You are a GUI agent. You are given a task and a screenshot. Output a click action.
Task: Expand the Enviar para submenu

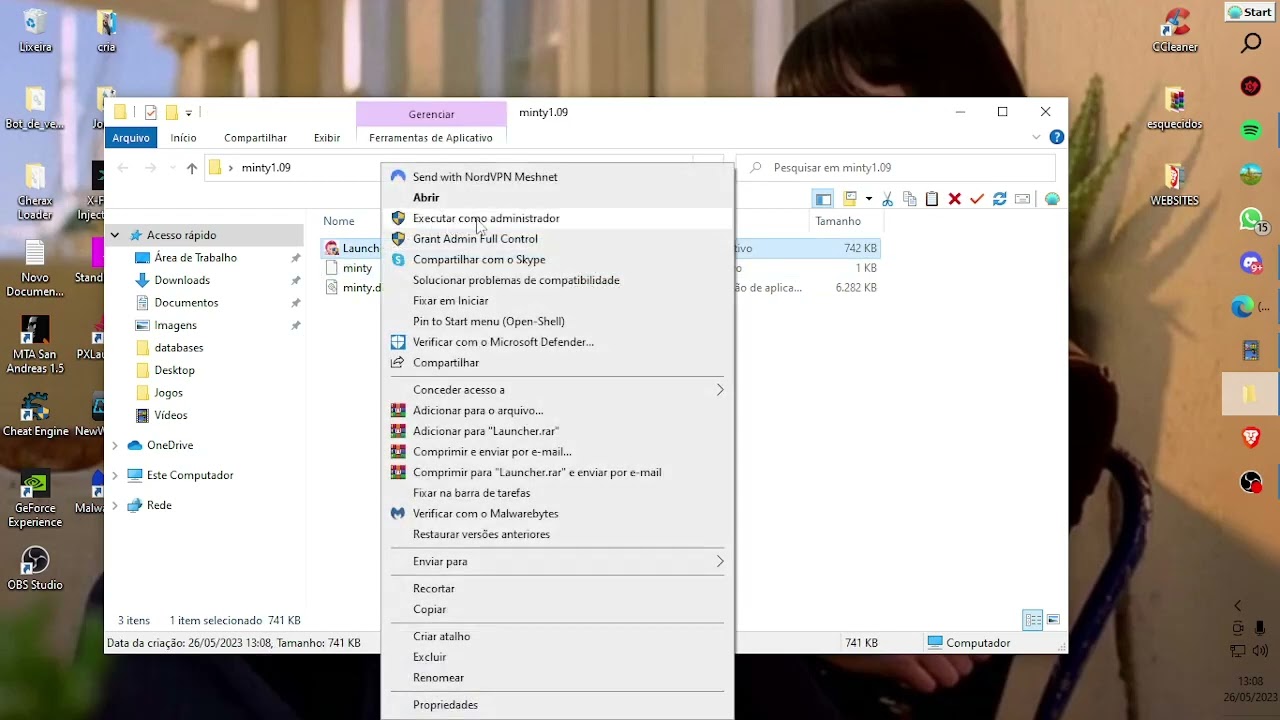[x=557, y=562]
